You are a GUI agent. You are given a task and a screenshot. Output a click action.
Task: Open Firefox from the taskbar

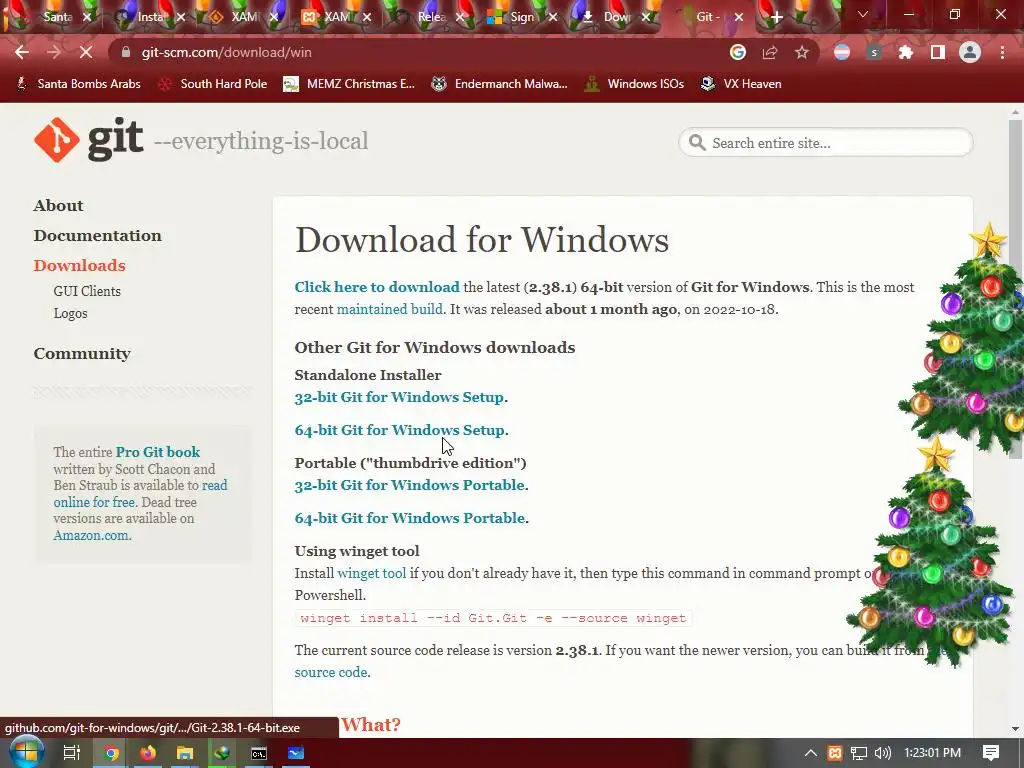[x=148, y=753]
